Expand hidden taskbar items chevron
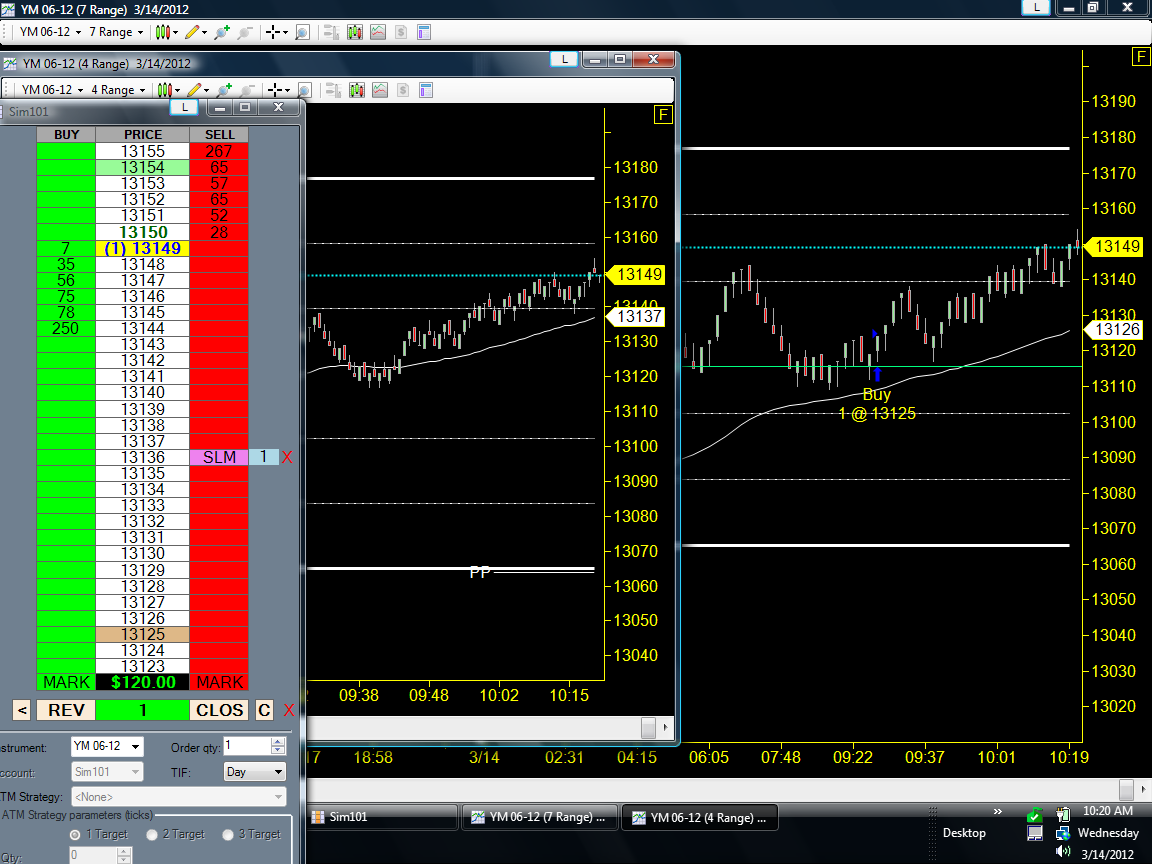 pos(998,812)
